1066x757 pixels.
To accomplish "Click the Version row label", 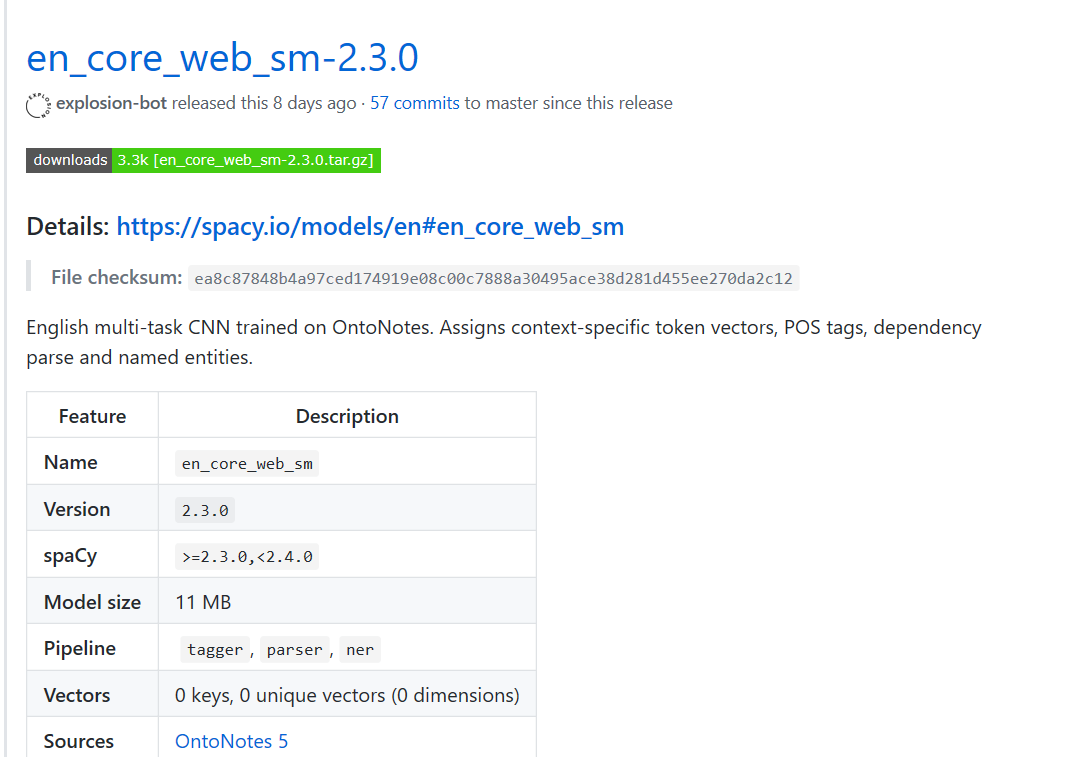I will (x=77, y=509).
